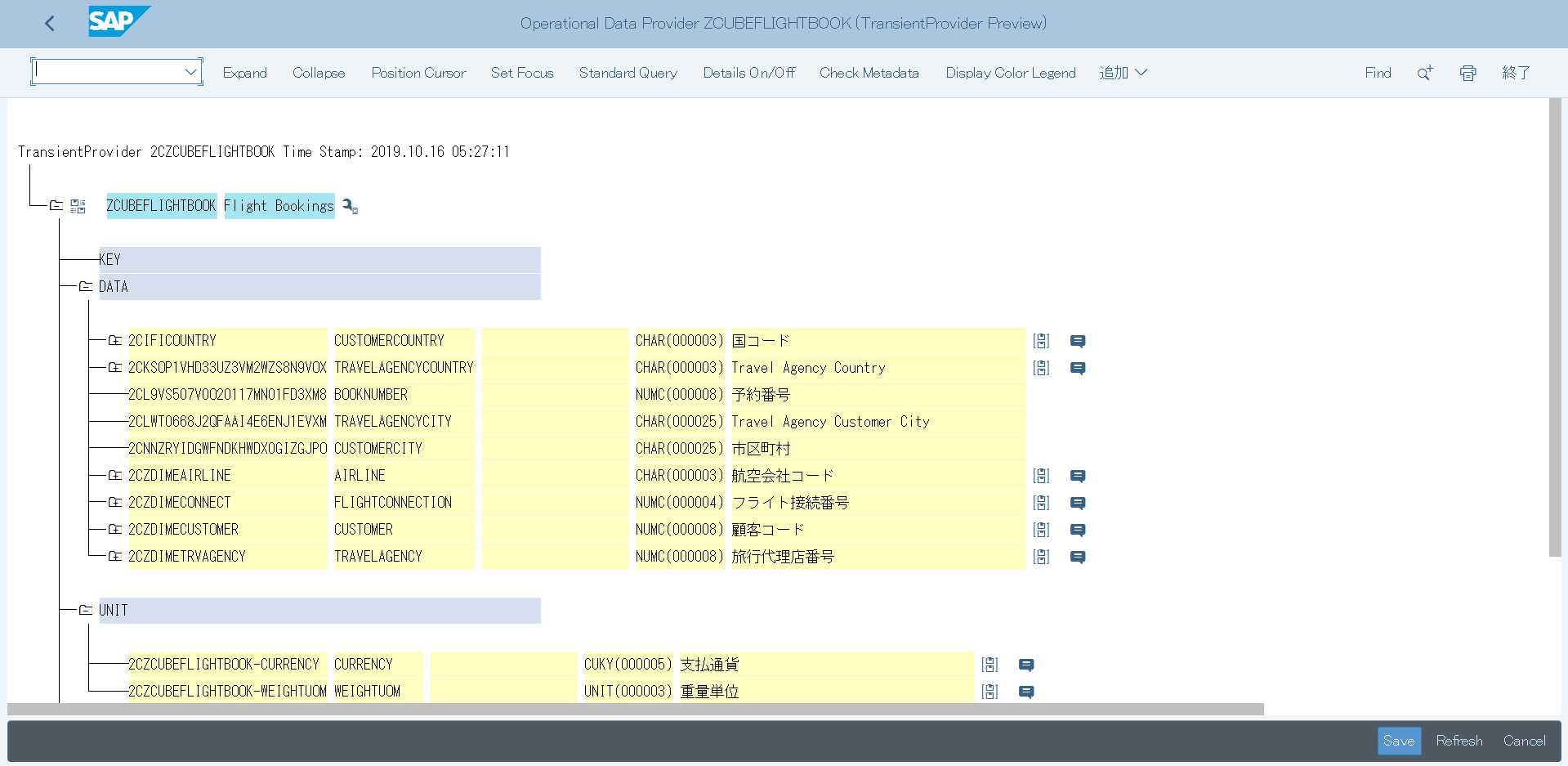The height and width of the screenshot is (766, 1568).
Task: Select the 2CZCUBEFLIGHTBOOK-WEIGHTUOM row
Action: click(227, 692)
